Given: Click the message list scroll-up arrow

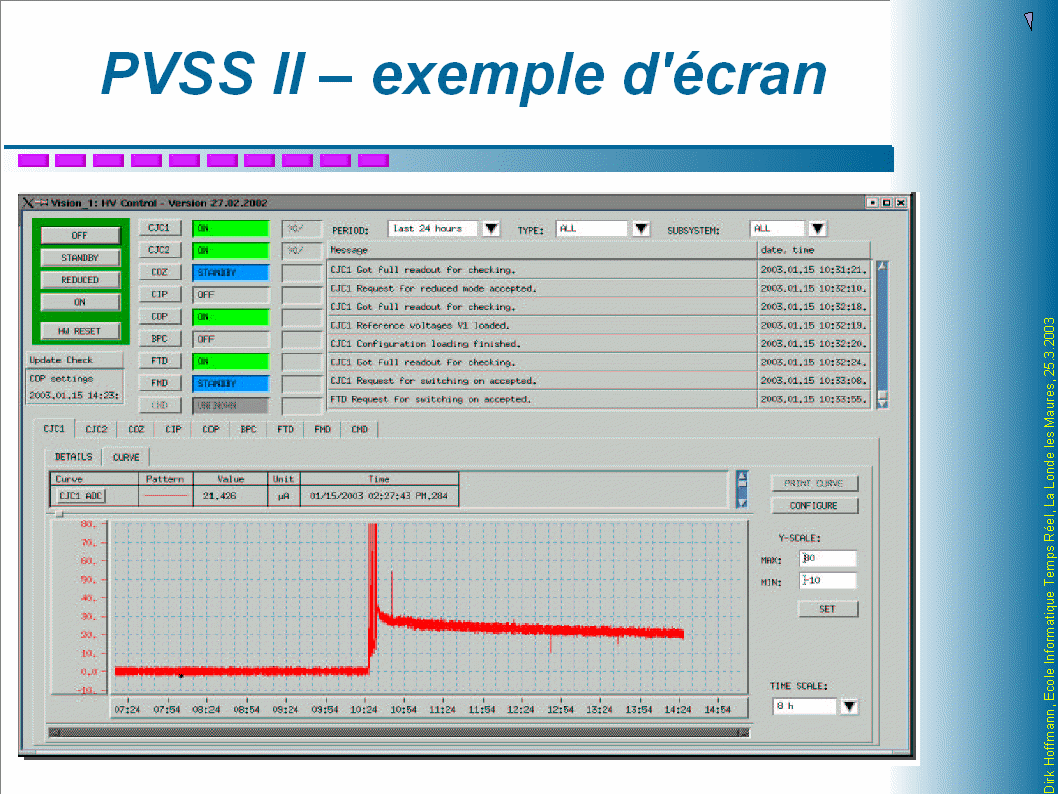Looking at the screenshot, I should point(882,266).
